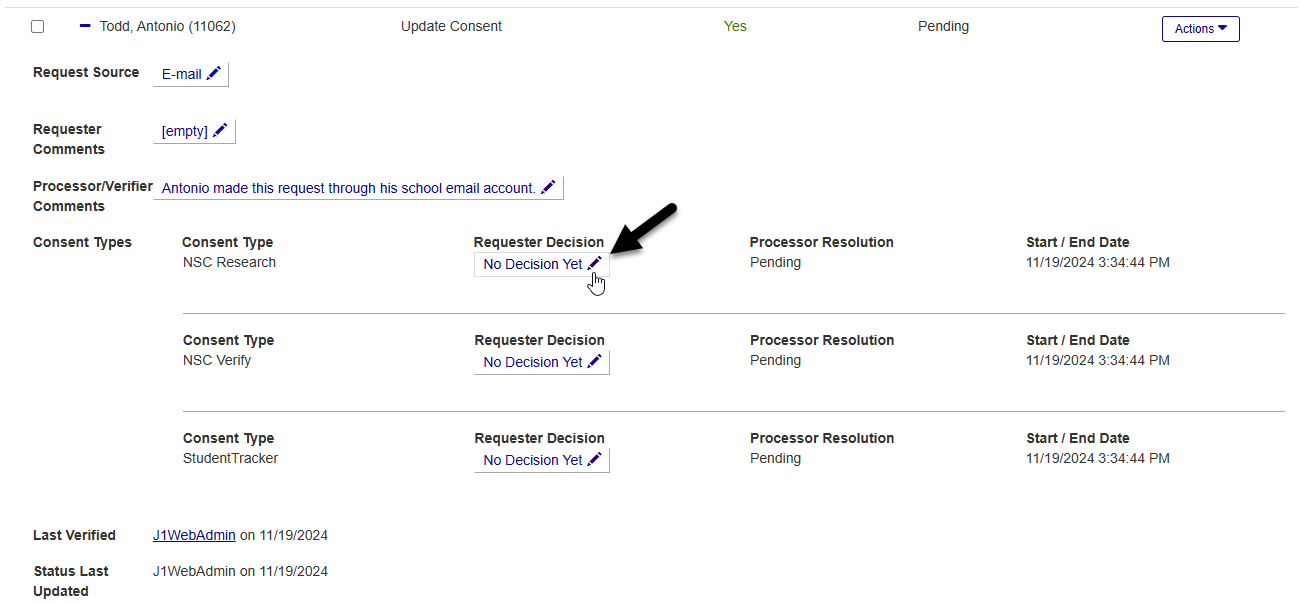The image size is (1302, 604).
Task: Click the Update Consent request type text
Action: (451, 27)
